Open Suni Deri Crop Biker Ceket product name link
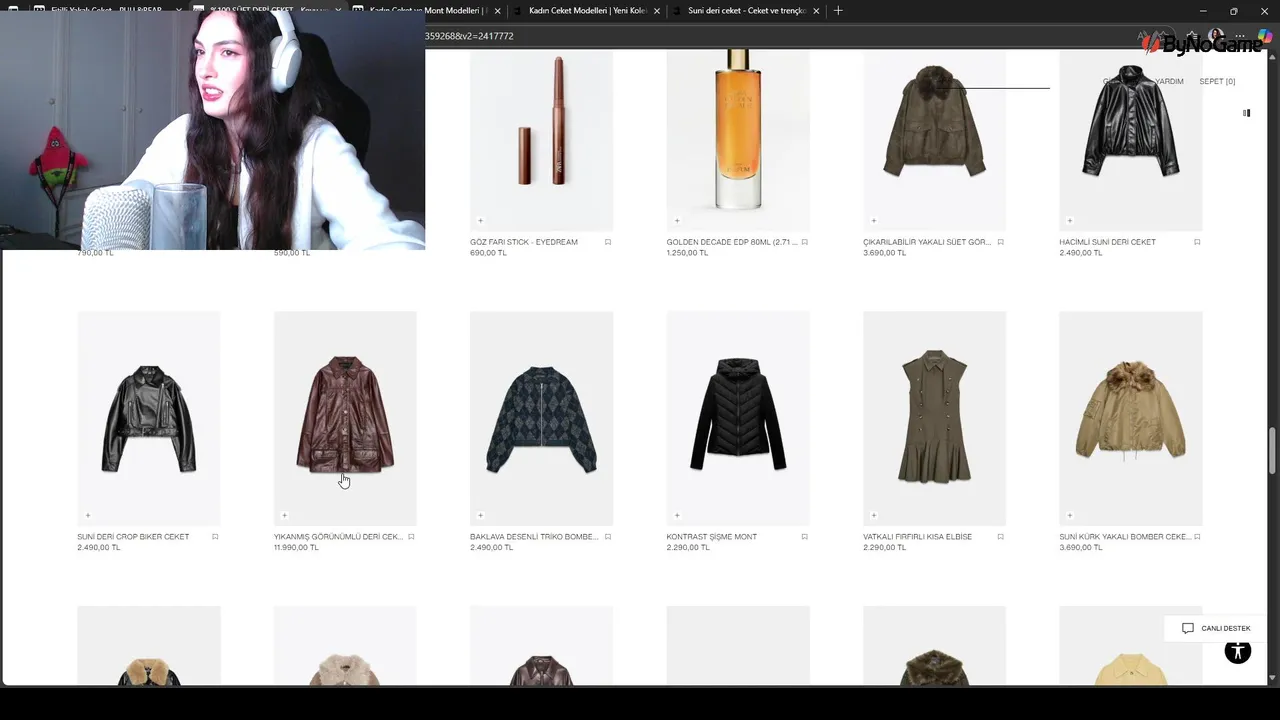1280x720 pixels. [133, 537]
